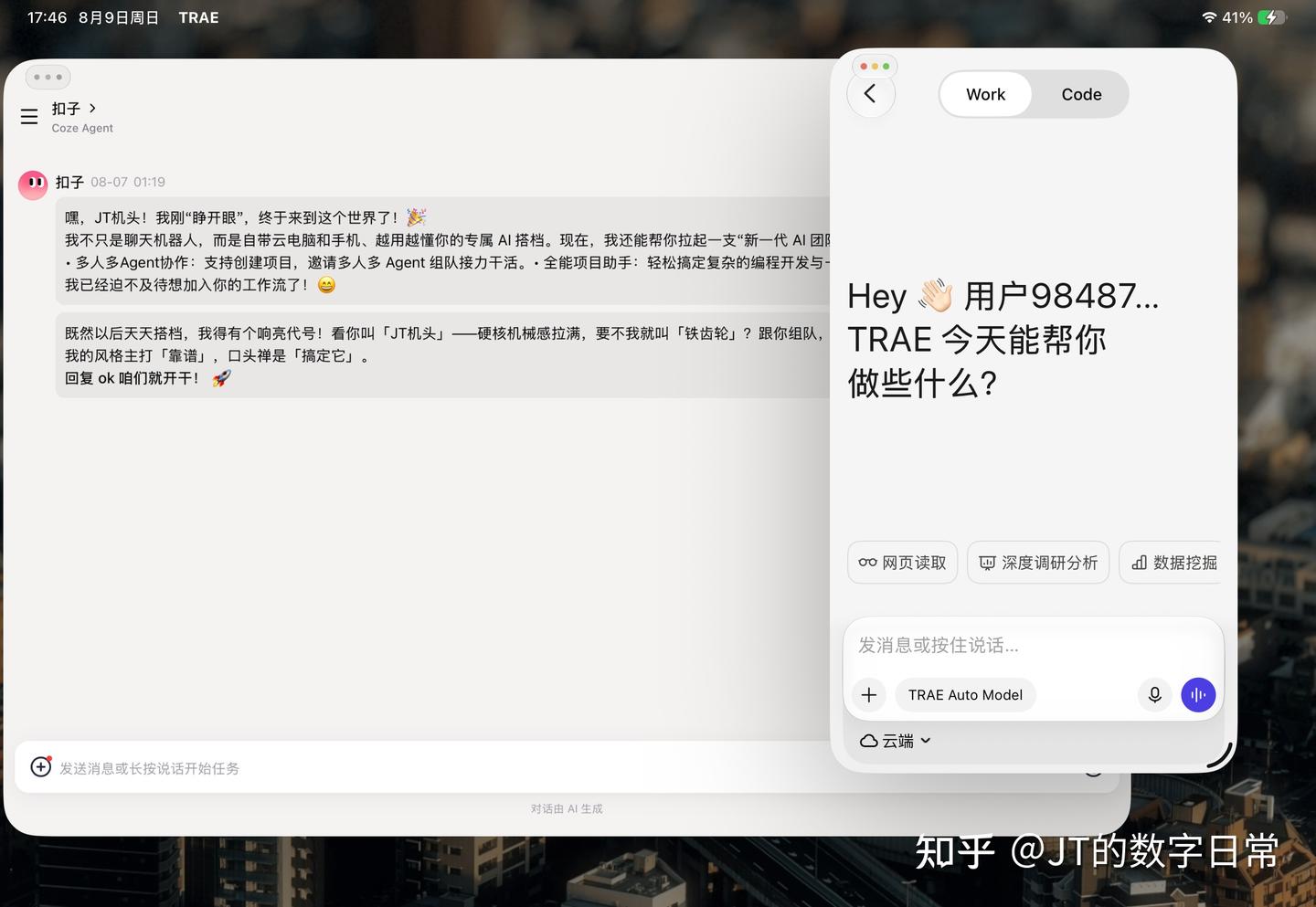Image resolution: width=1316 pixels, height=907 pixels.
Task: Focus the TRAE 发消息或按住说话 input field
Action: (1033, 645)
